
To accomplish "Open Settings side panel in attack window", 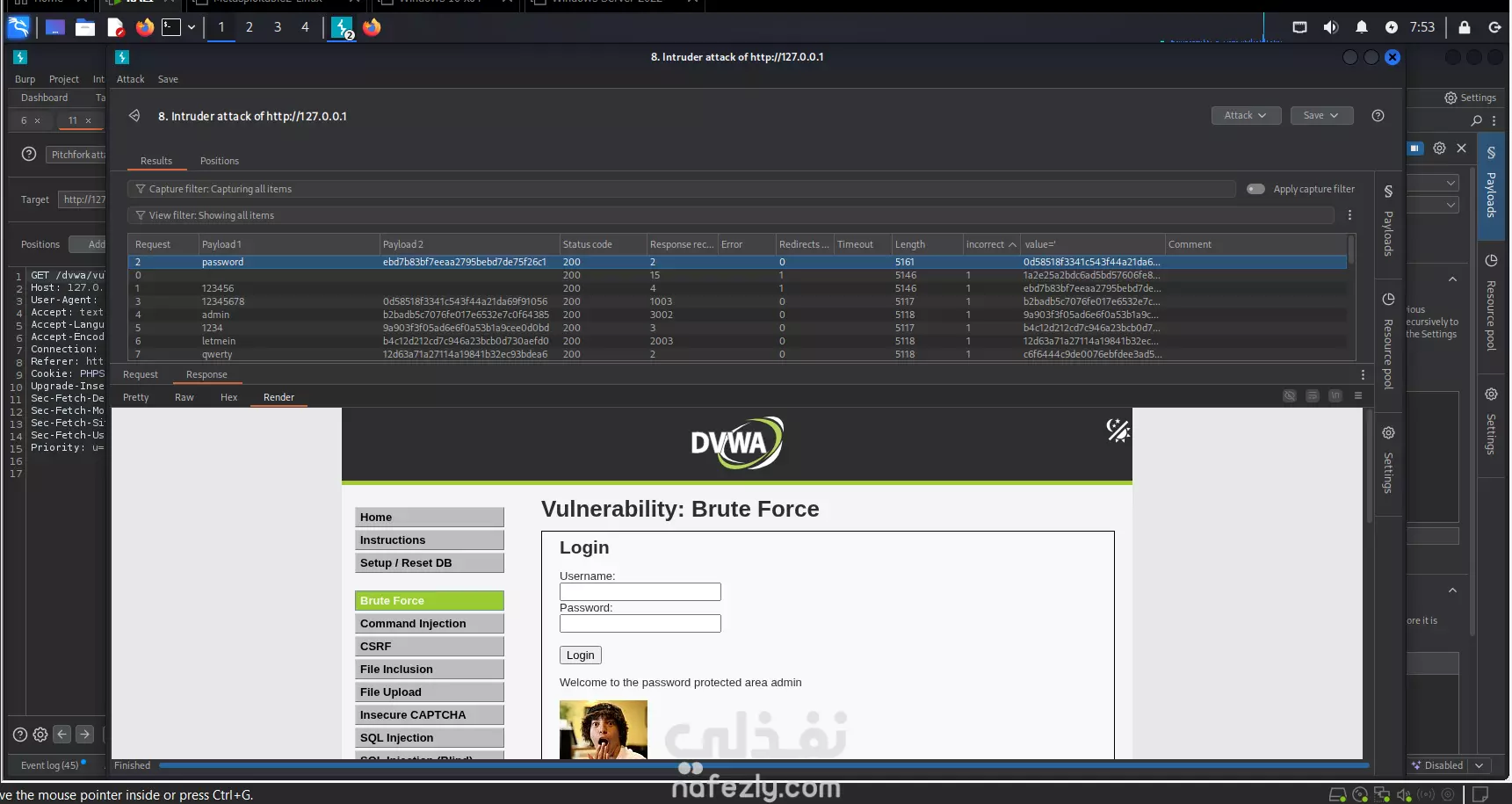I will point(1388,460).
